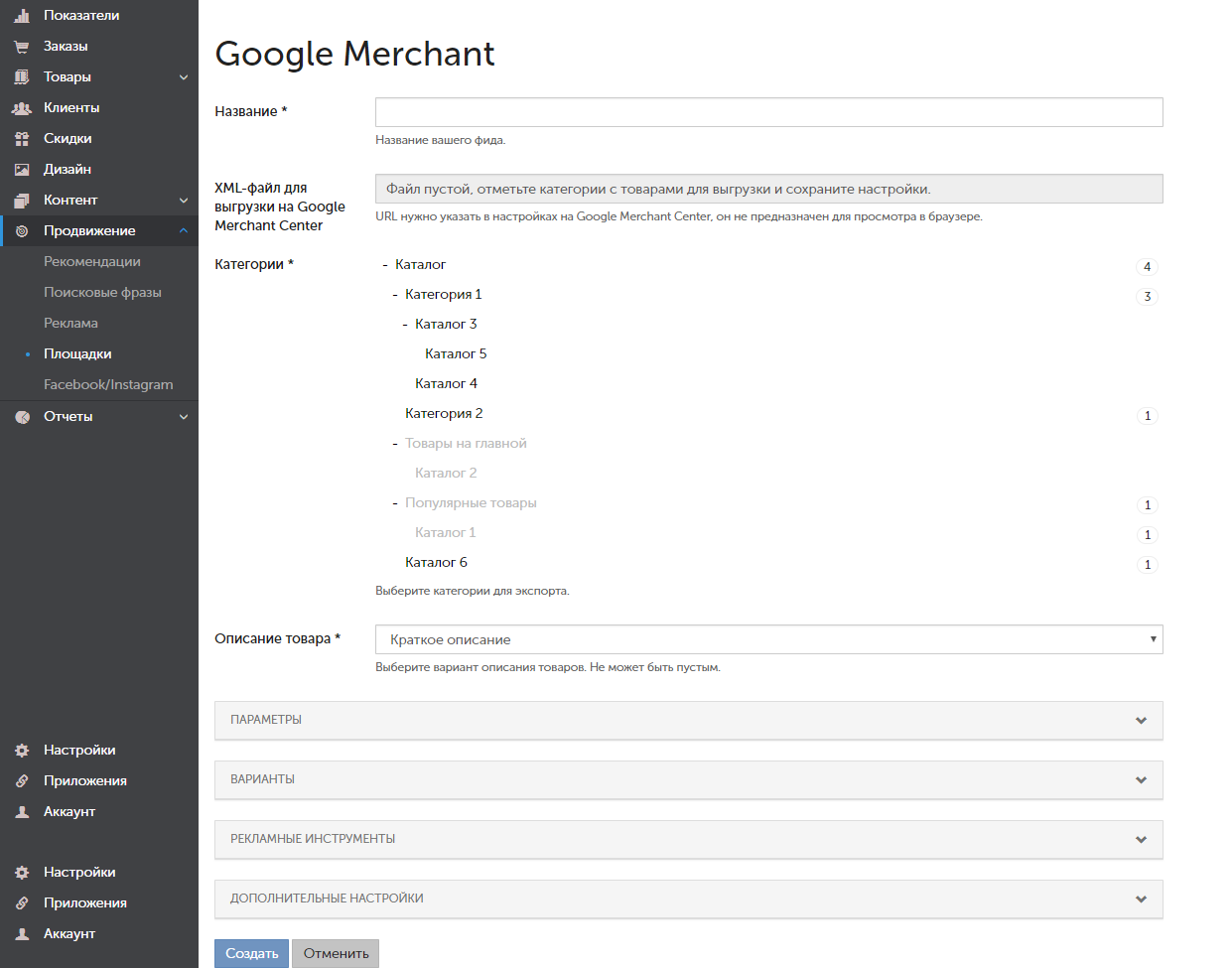Click the Контент pages icon
Screen dimensions: 1232x968
[x=22, y=201]
